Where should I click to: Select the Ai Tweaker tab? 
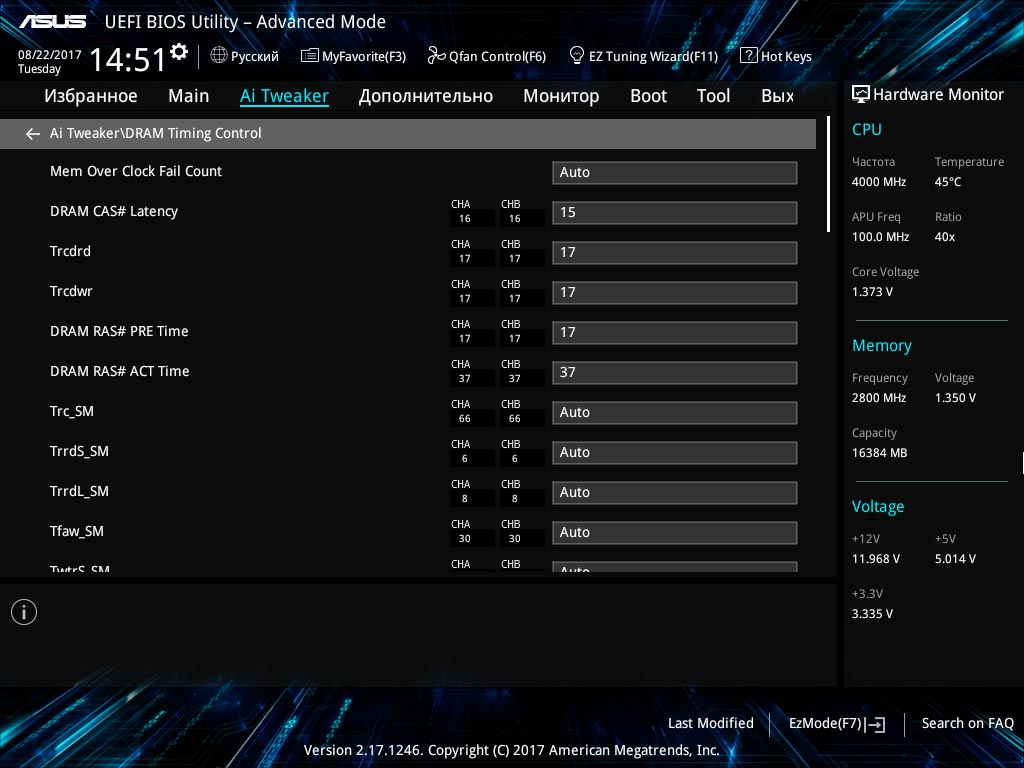pyautogui.click(x=284, y=96)
